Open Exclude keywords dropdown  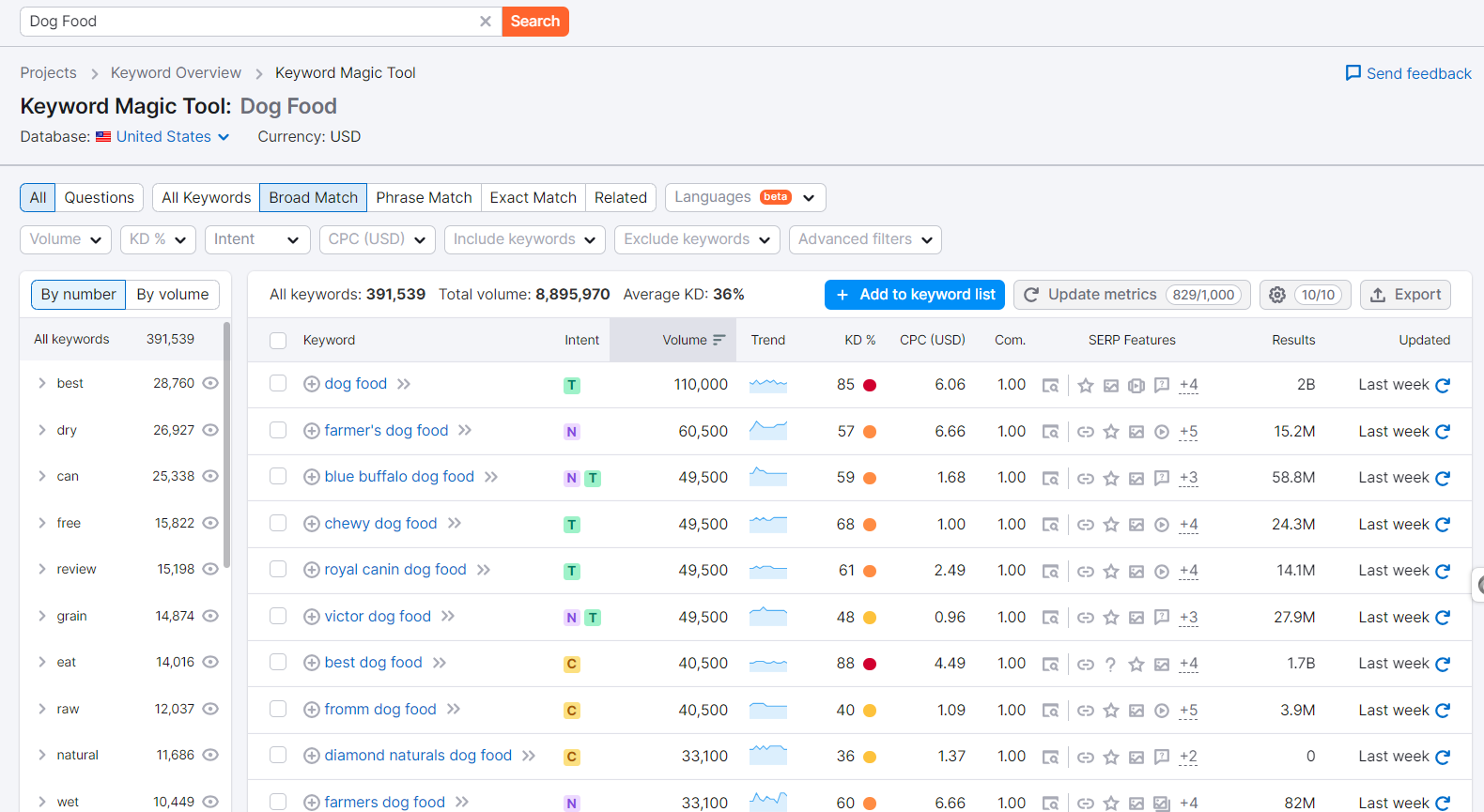698,239
